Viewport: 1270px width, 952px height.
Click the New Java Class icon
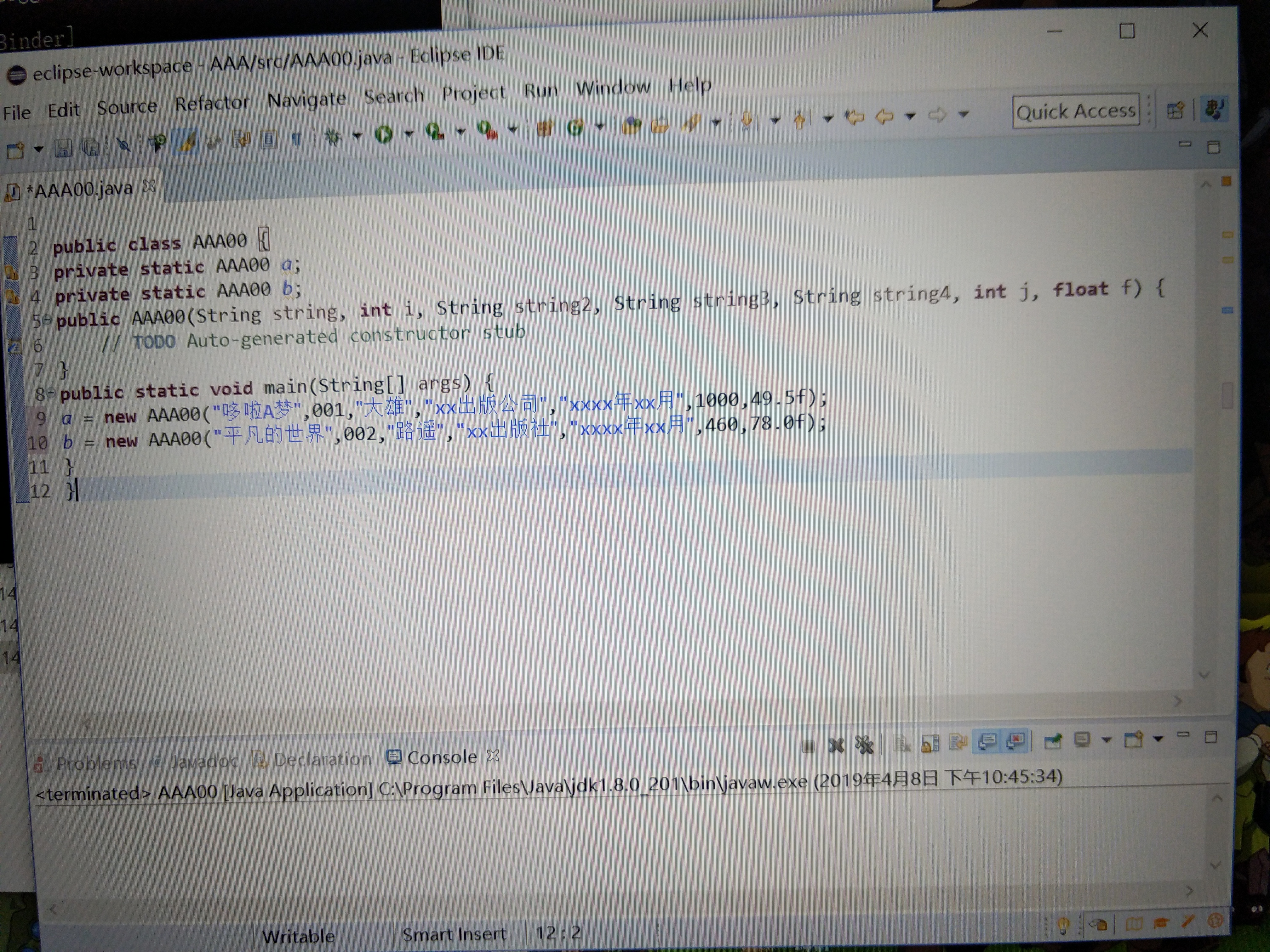575,127
